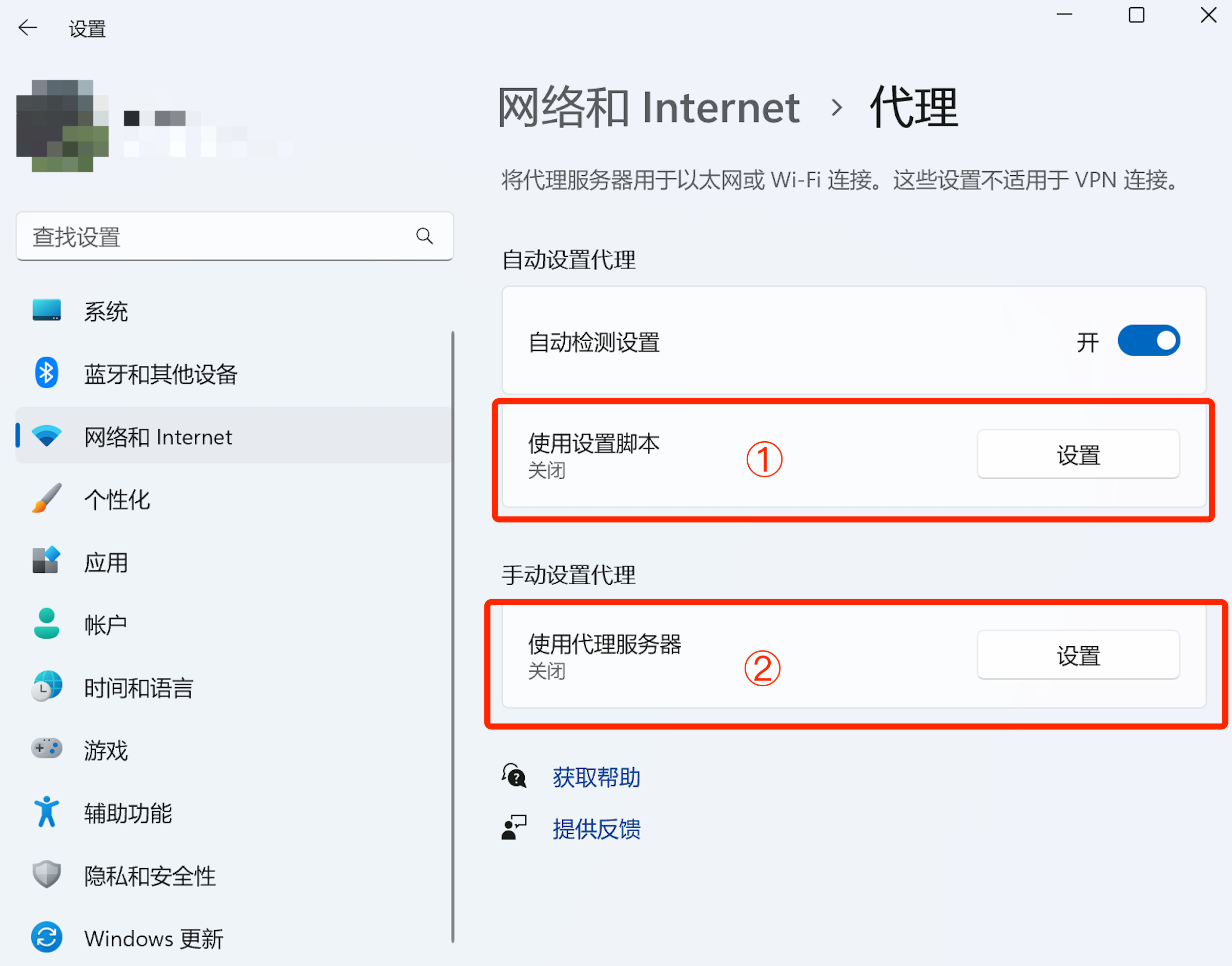Click the pixelated user profile picture
This screenshot has height=966, width=1232.
tap(62, 126)
